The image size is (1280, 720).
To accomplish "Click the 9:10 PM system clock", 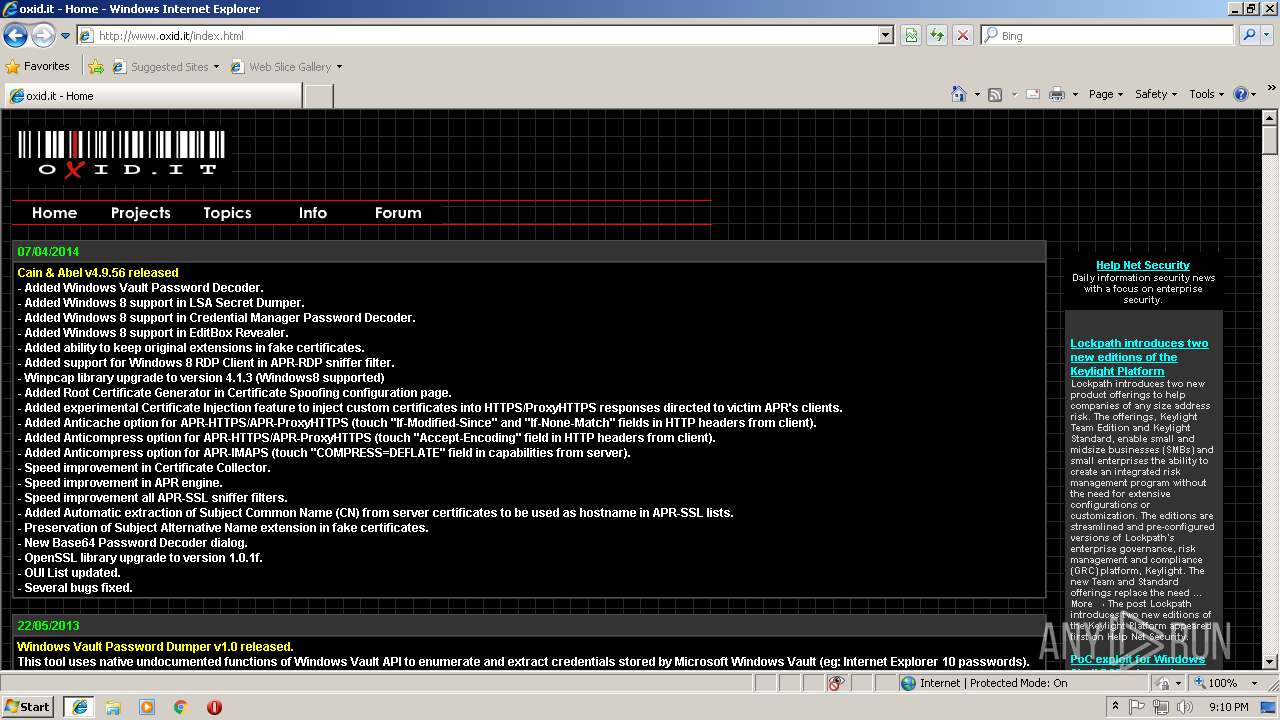I will point(1229,707).
